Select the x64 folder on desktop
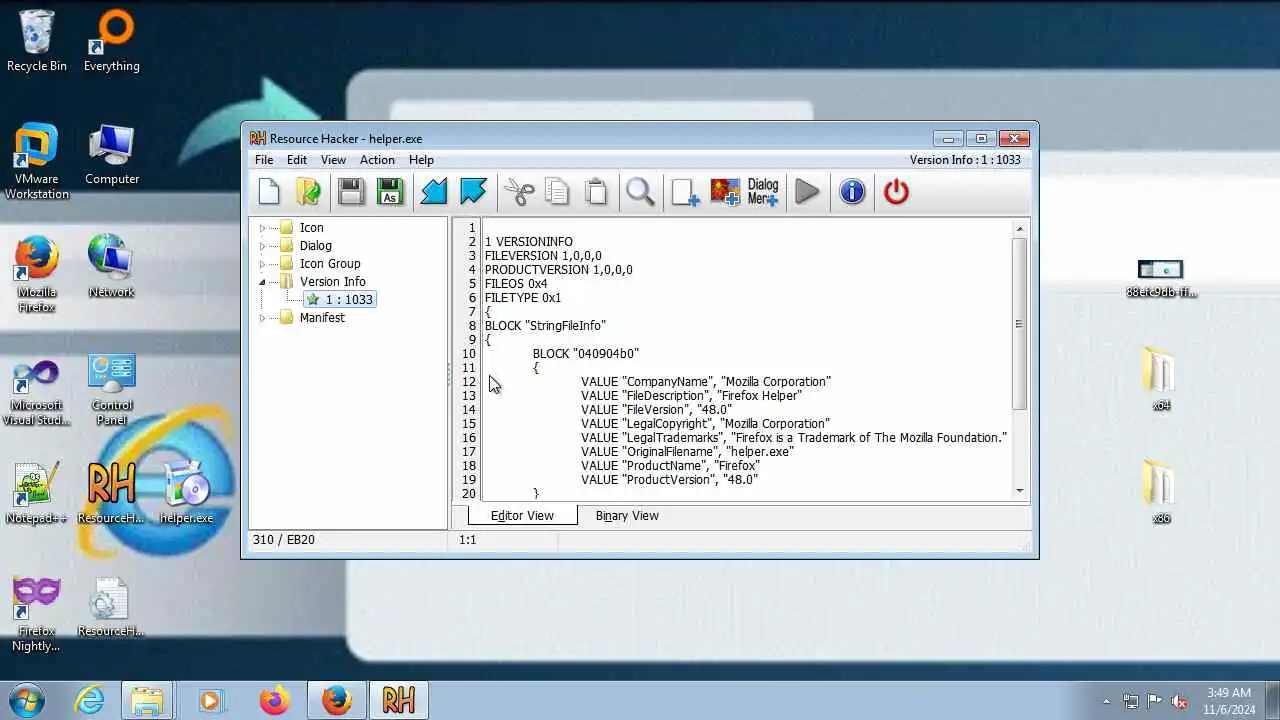This screenshot has height=720, width=1280. pyautogui.click(x=1161, y=379)
